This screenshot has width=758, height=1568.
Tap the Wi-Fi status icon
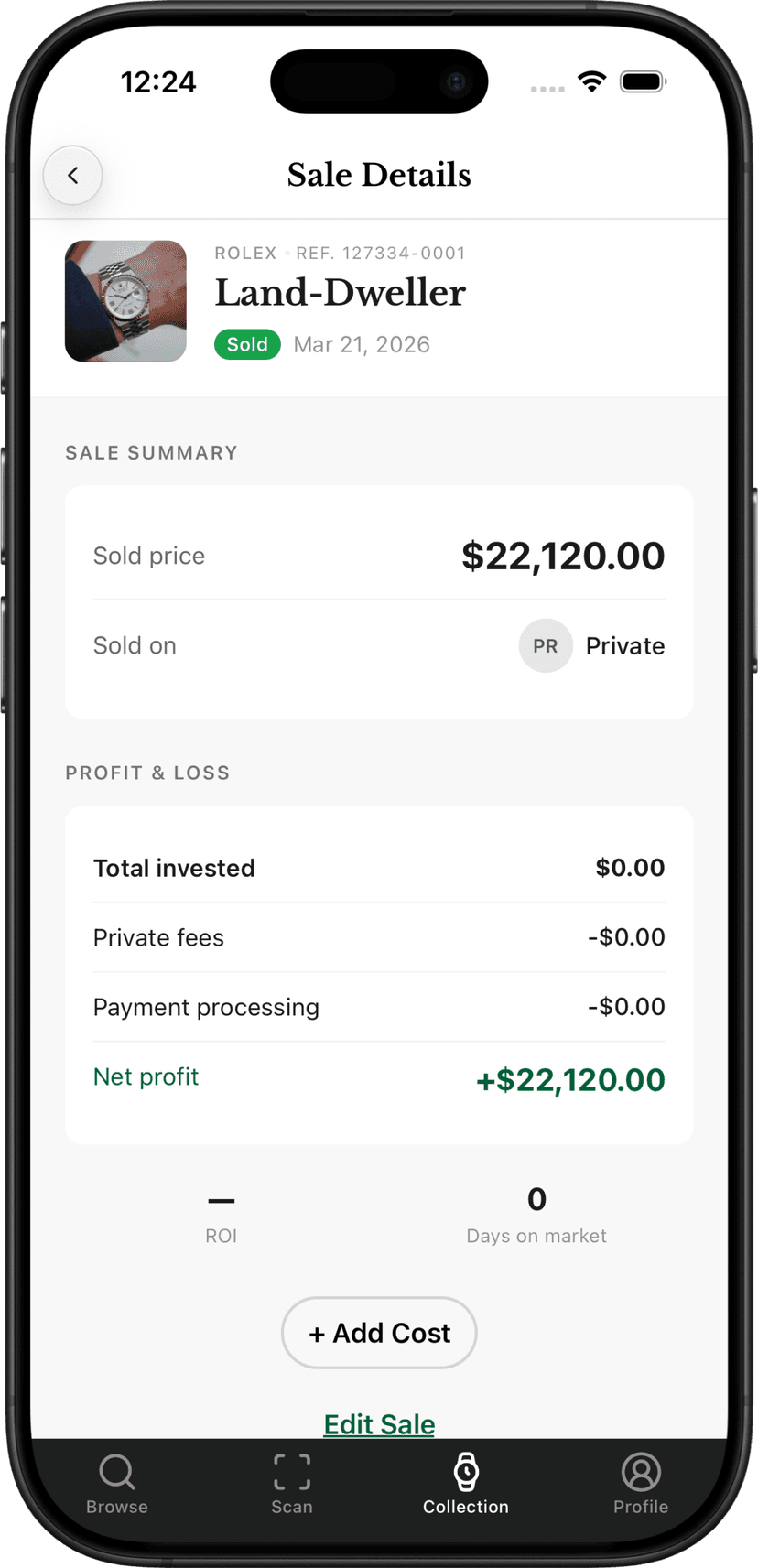click(x=592, y=82)
